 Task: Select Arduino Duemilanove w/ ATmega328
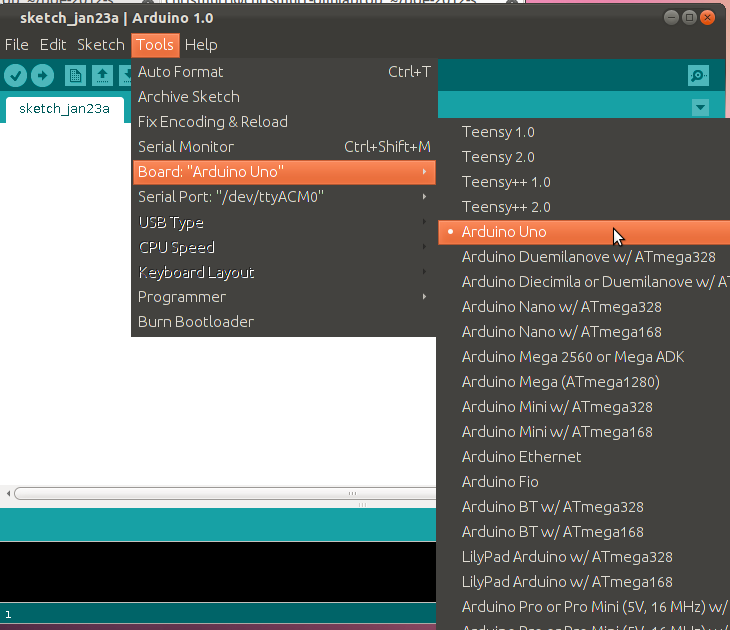tap(584, 257)
